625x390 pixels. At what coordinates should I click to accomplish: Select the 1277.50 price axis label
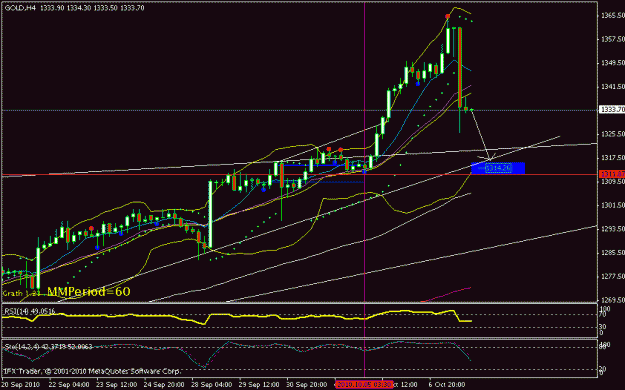613,276
